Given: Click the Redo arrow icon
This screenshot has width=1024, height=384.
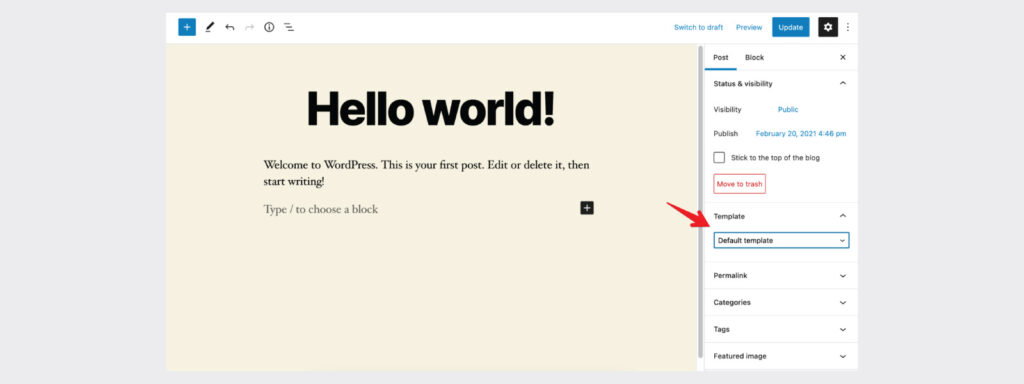Looking at the screenshot, I should (x=249, y=27).
